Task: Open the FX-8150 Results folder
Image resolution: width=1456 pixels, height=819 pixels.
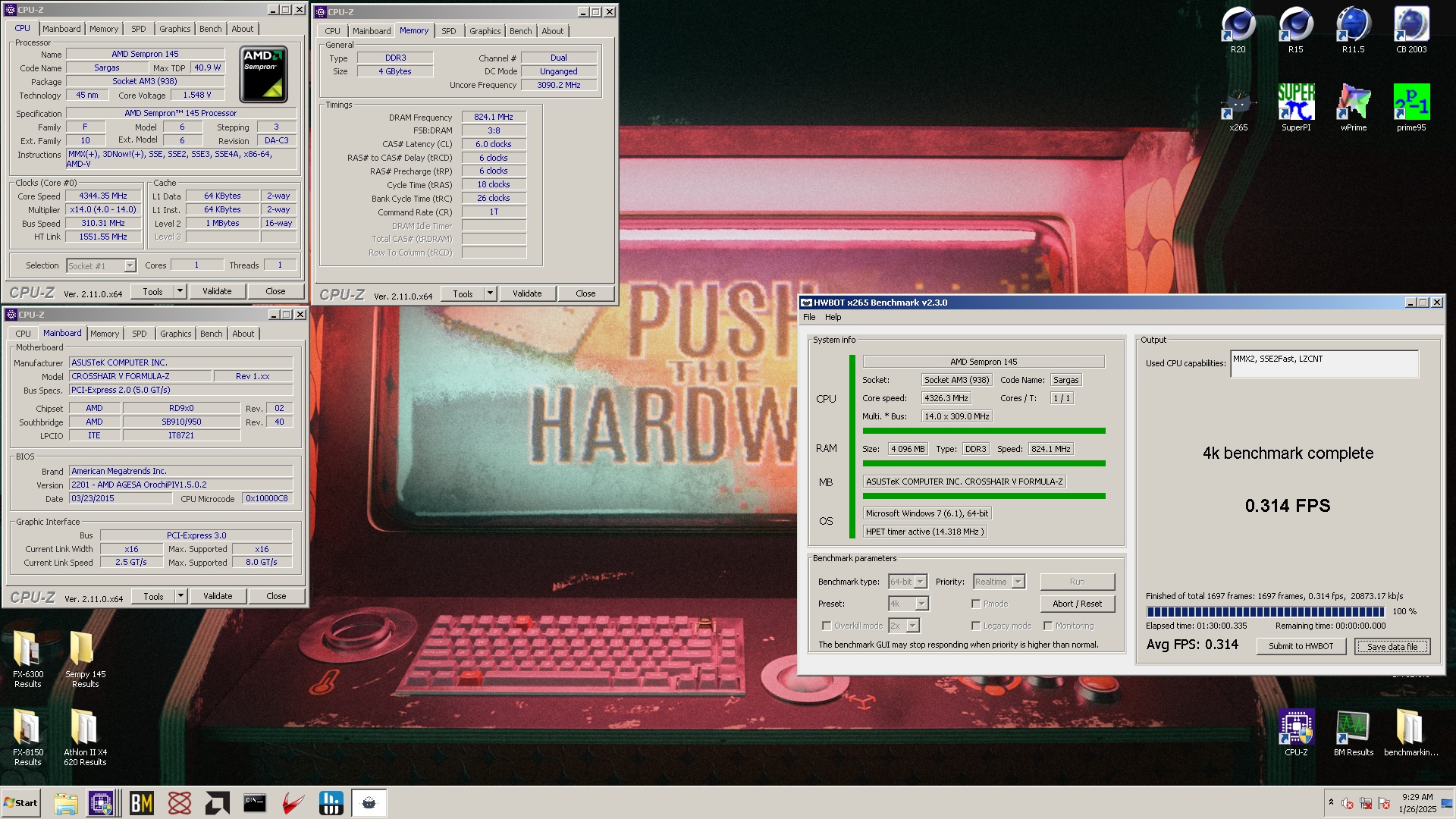Action: point(28,737)
